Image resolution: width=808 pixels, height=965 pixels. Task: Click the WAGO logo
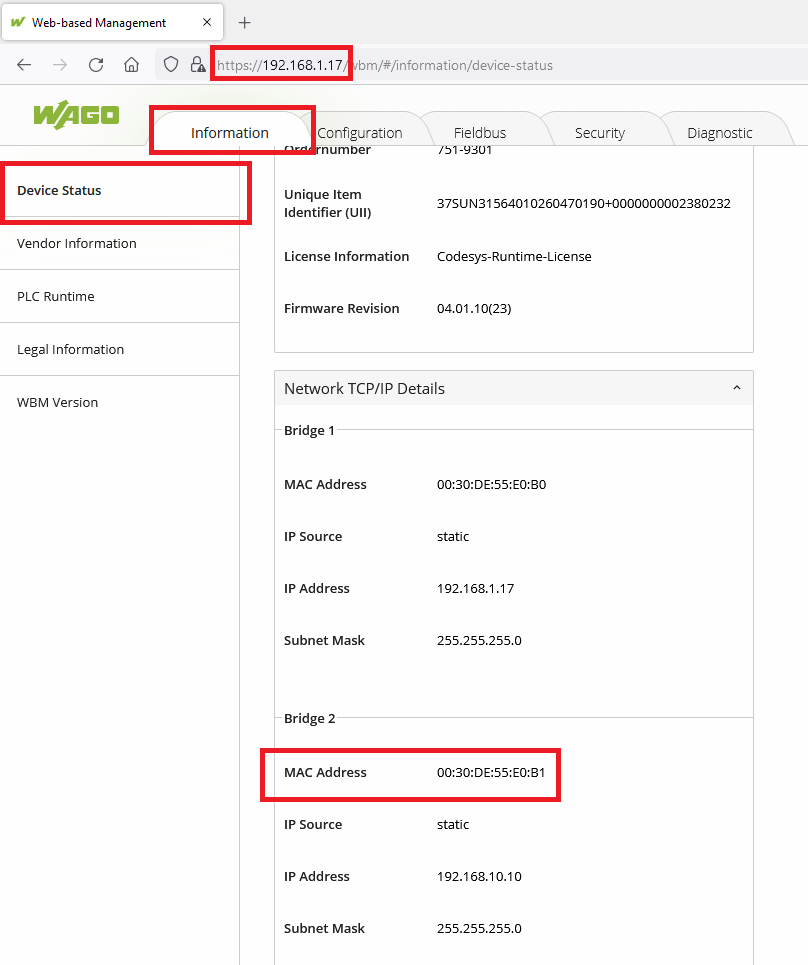click(x=76, y=115)
